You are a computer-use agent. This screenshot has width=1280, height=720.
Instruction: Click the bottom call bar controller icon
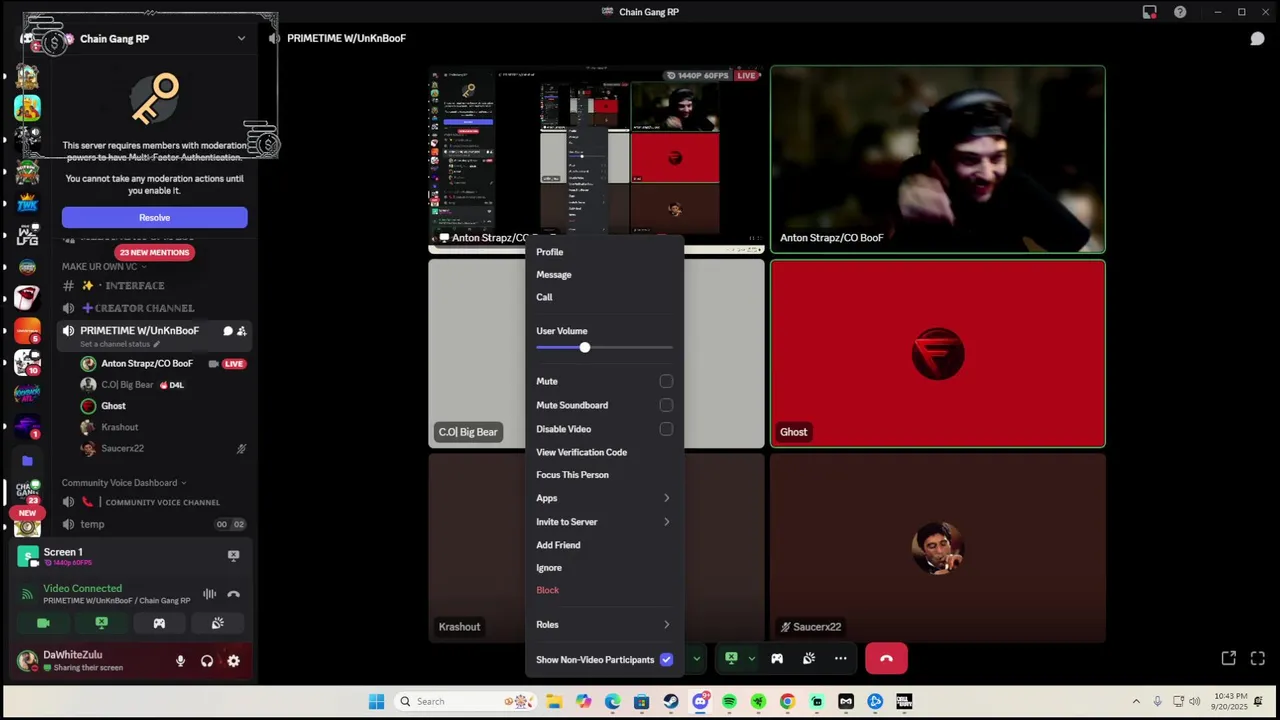click(x=777, y=658)
